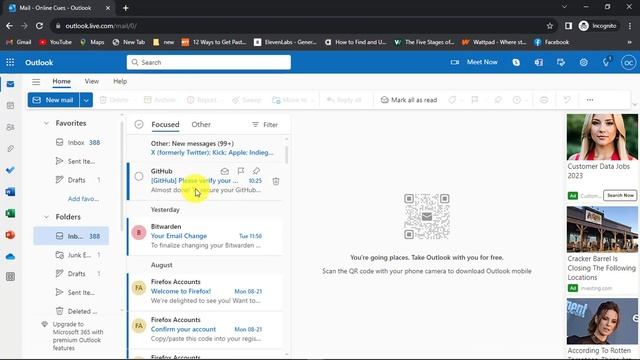The height and width of the screenshot is (360, 640).
Task: Open the People icon in left rail
Action: coord(11,127)
